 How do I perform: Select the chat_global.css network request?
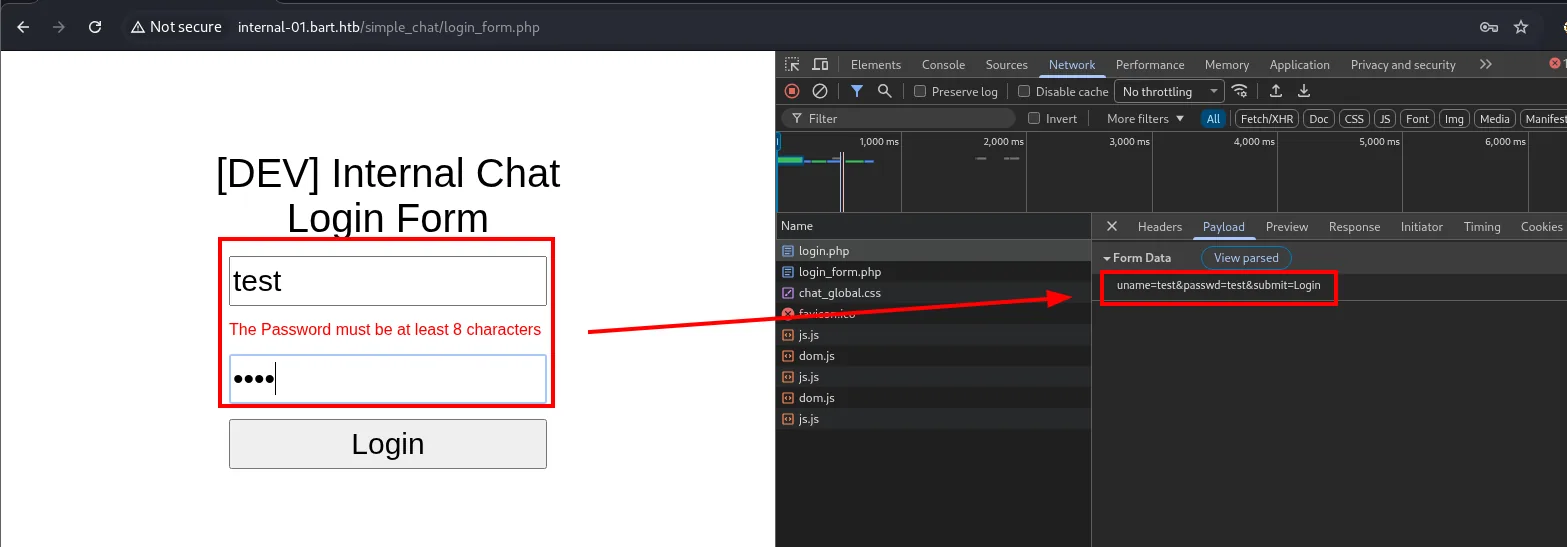coord(933,293)
